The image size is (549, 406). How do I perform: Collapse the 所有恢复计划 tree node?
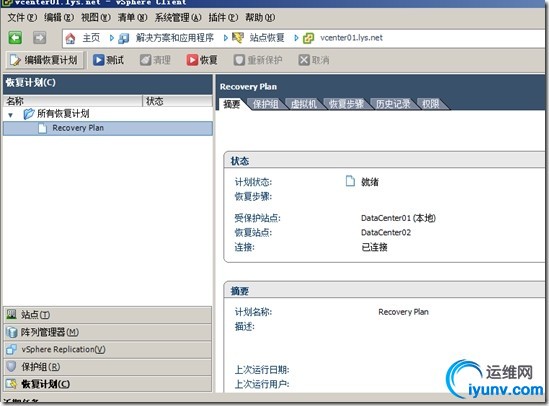[11, 114]
